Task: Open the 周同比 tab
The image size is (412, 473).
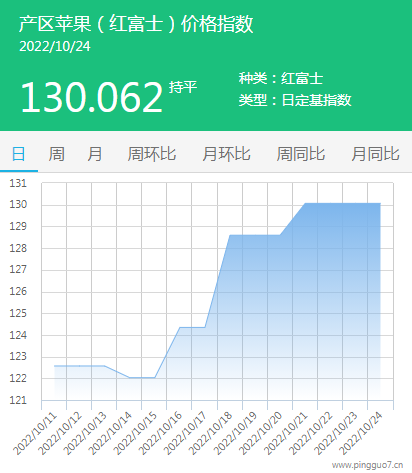Action: click(301, 154)
